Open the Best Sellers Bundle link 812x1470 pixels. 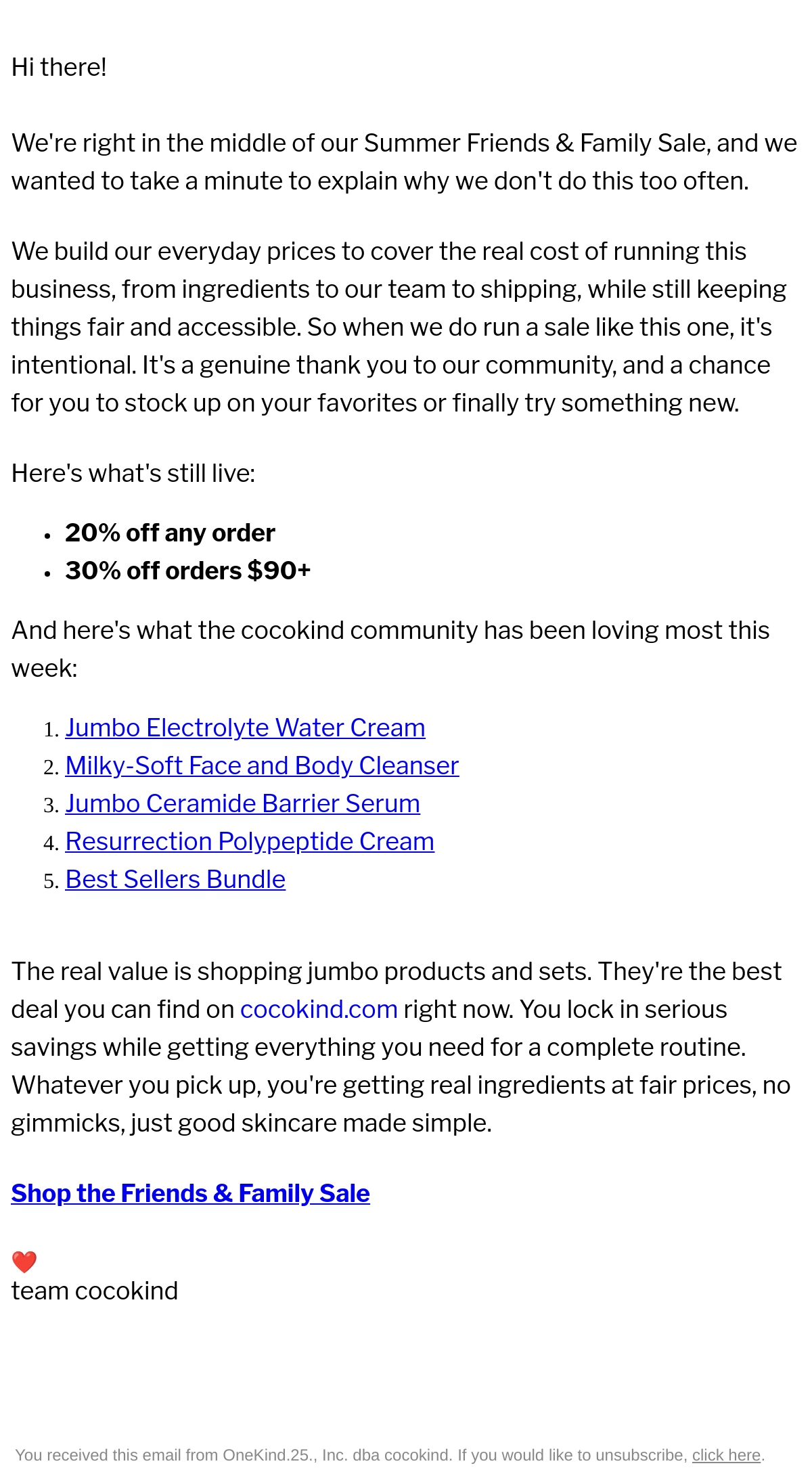(175, 879)
